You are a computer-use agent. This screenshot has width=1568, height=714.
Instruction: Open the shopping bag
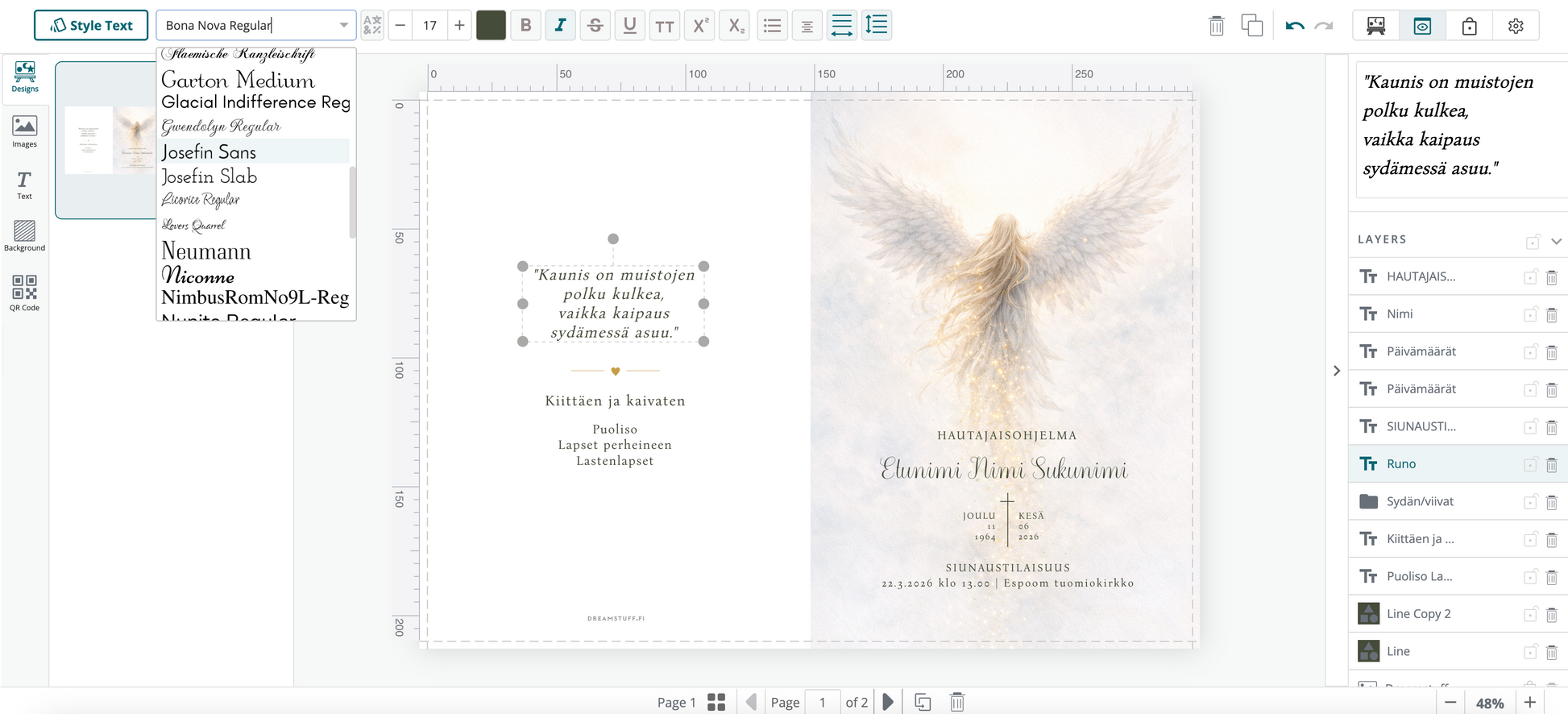[1469, 26]
